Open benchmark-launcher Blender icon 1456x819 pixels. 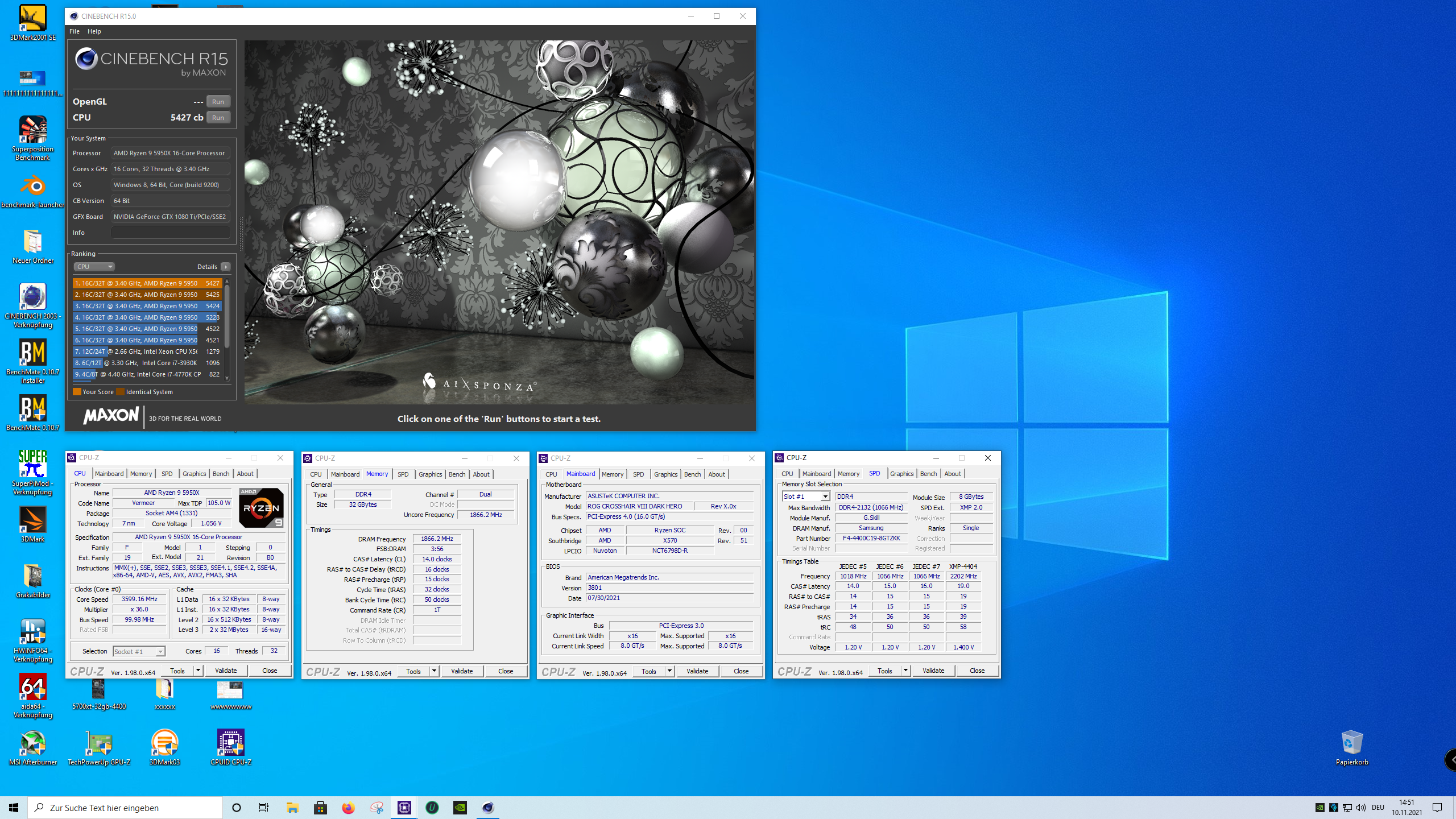pyautogui.click(x=32, y=191)
